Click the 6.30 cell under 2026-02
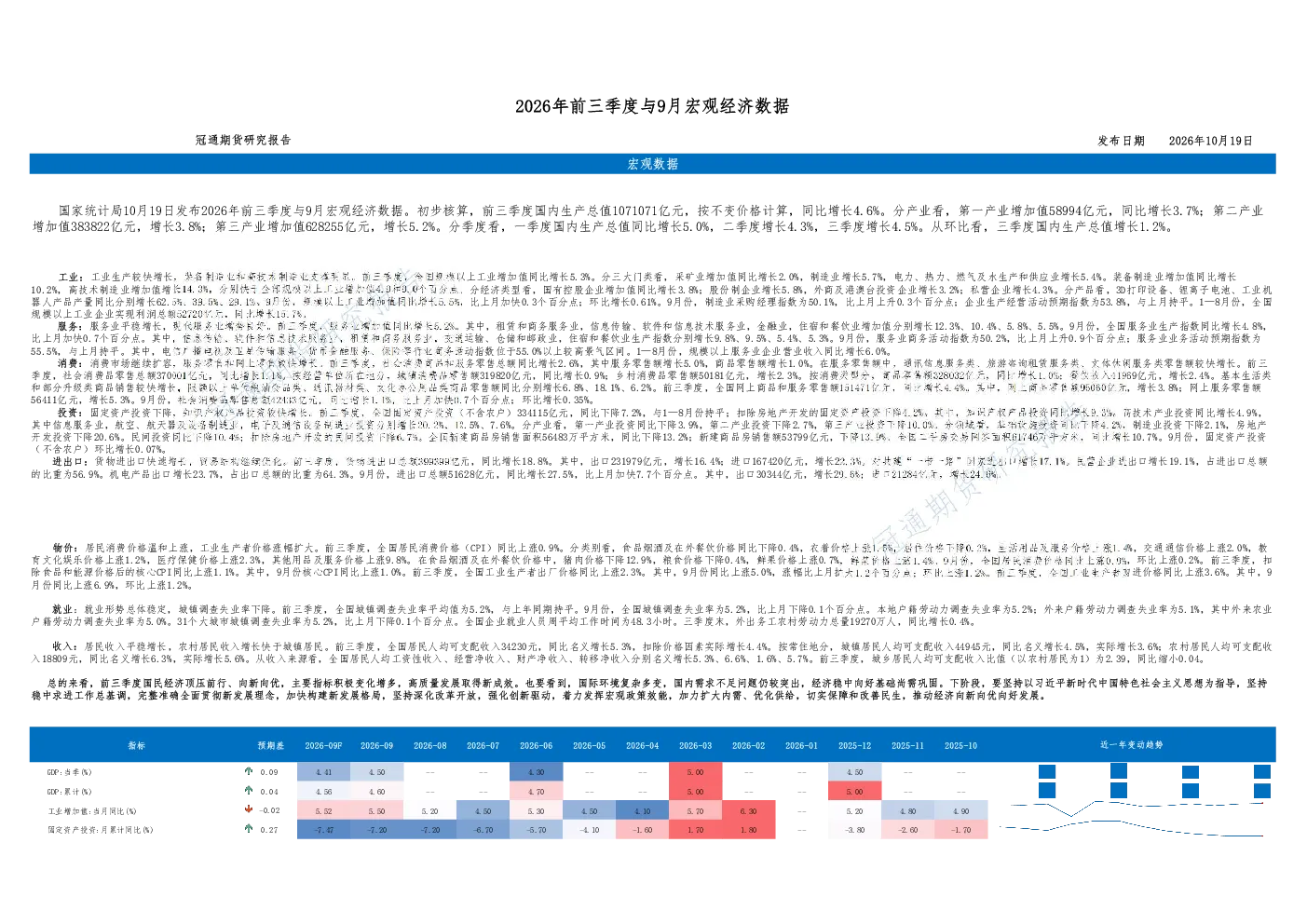1307x924 pixels. coord(748,811)
